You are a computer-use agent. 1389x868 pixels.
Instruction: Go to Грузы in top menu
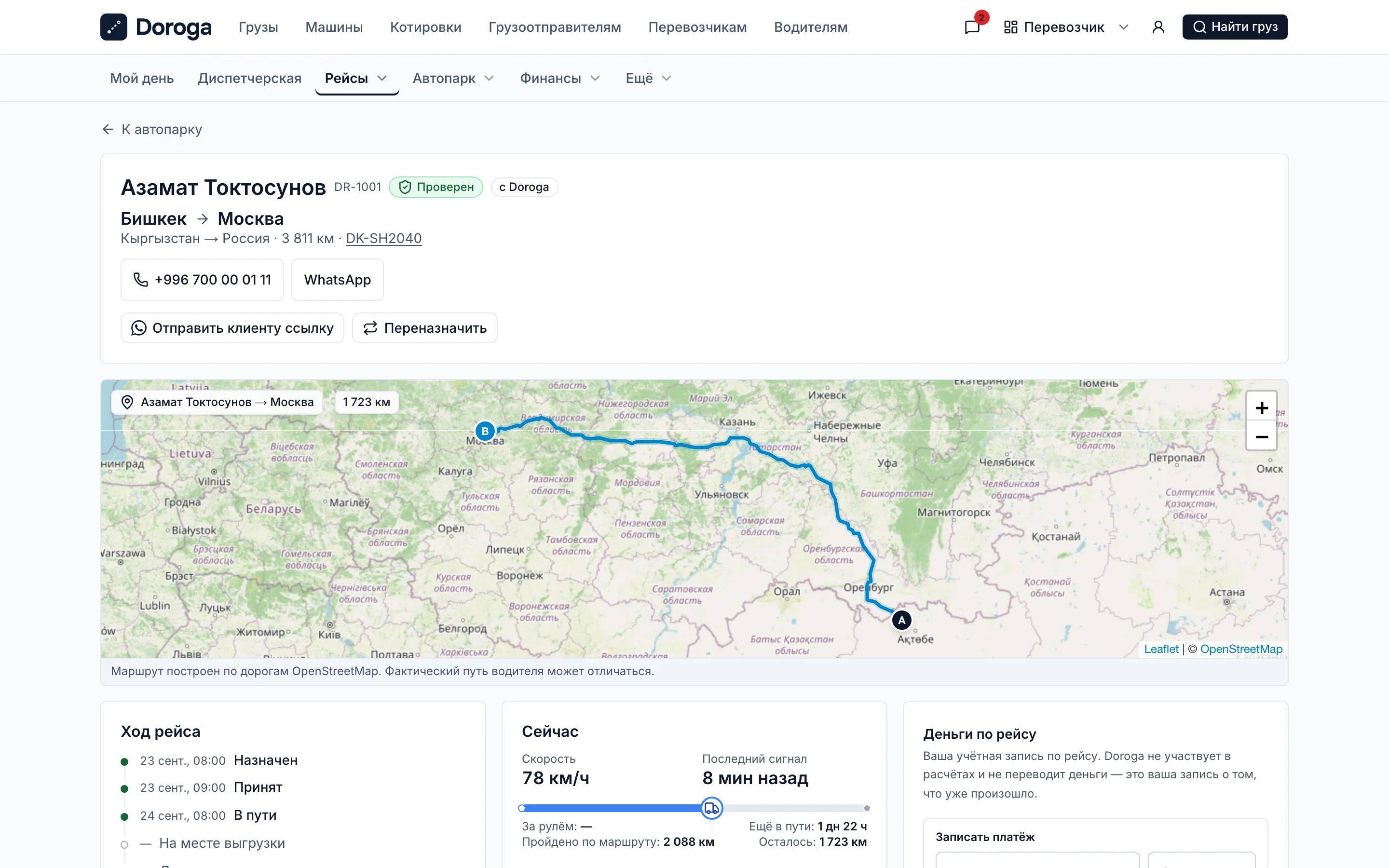point(259,27)
